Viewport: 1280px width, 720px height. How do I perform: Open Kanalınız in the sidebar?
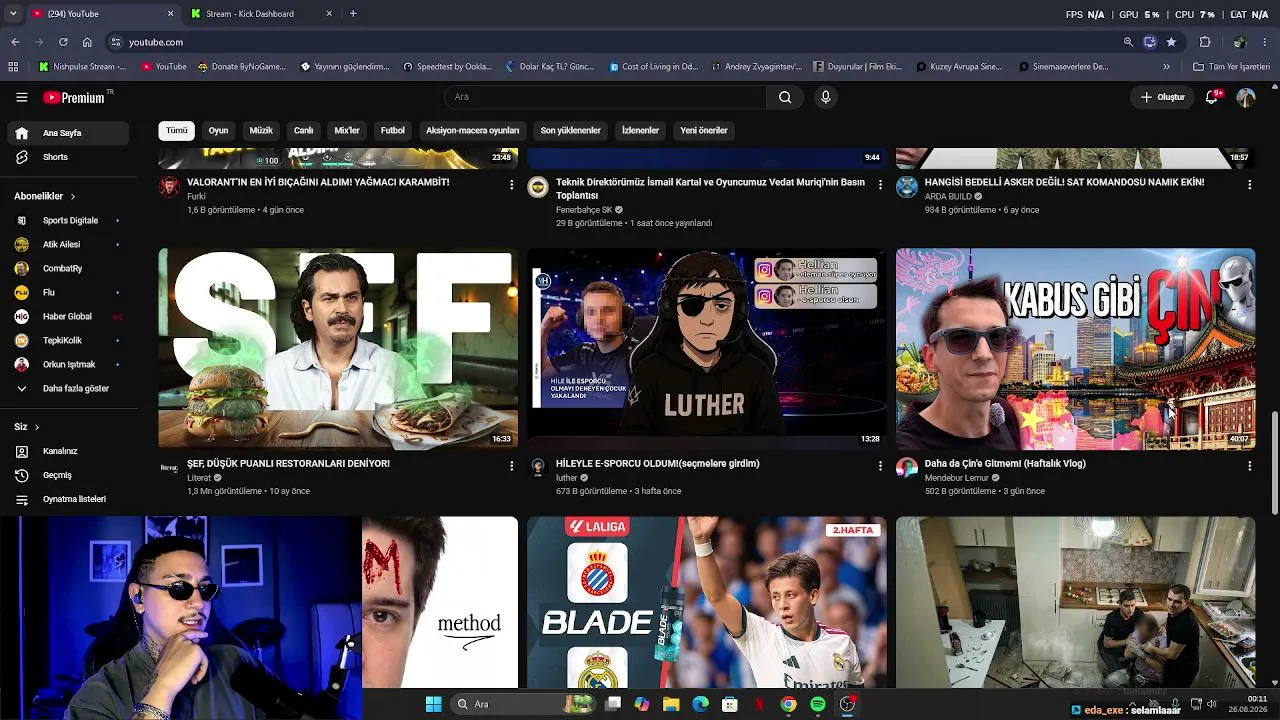click(x=68, y=451)
